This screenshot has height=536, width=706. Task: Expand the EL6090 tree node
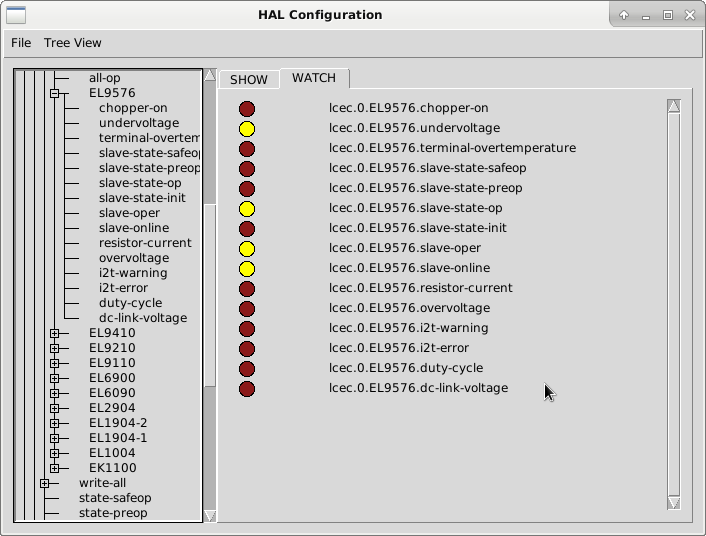54,393
